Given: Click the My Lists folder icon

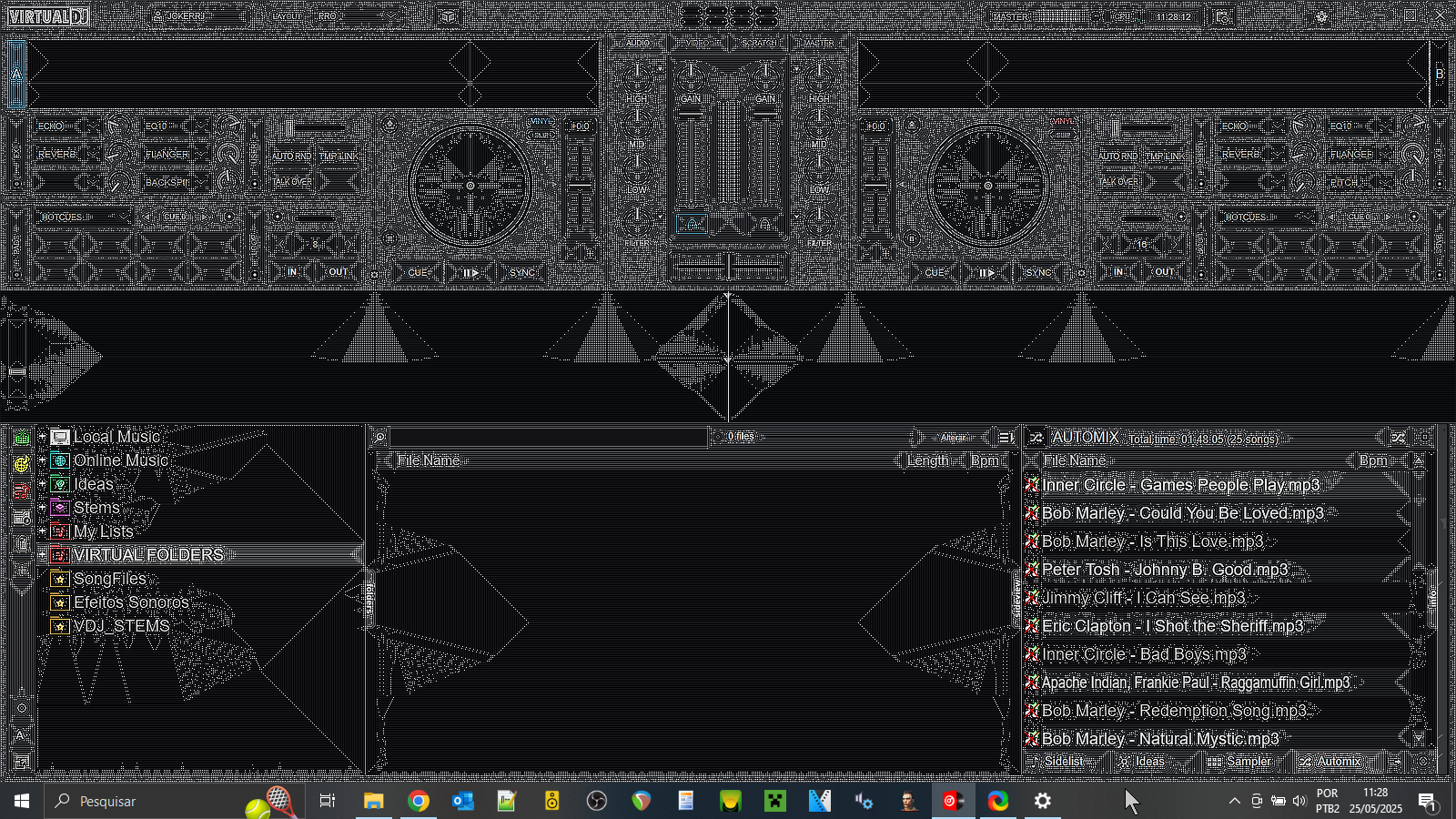Looking at the screenshot, I should 60,531.
